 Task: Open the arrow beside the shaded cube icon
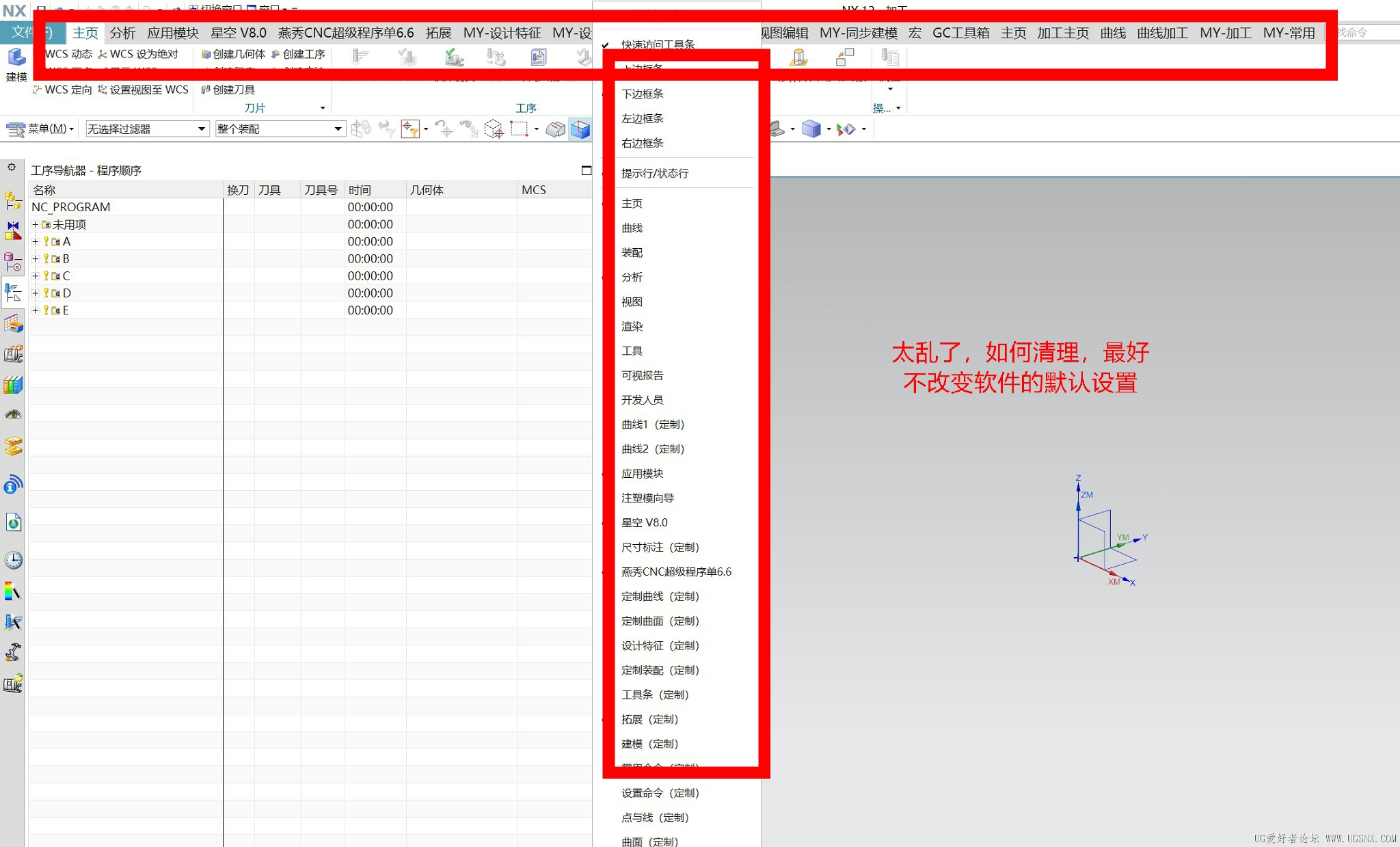[829, 129]
